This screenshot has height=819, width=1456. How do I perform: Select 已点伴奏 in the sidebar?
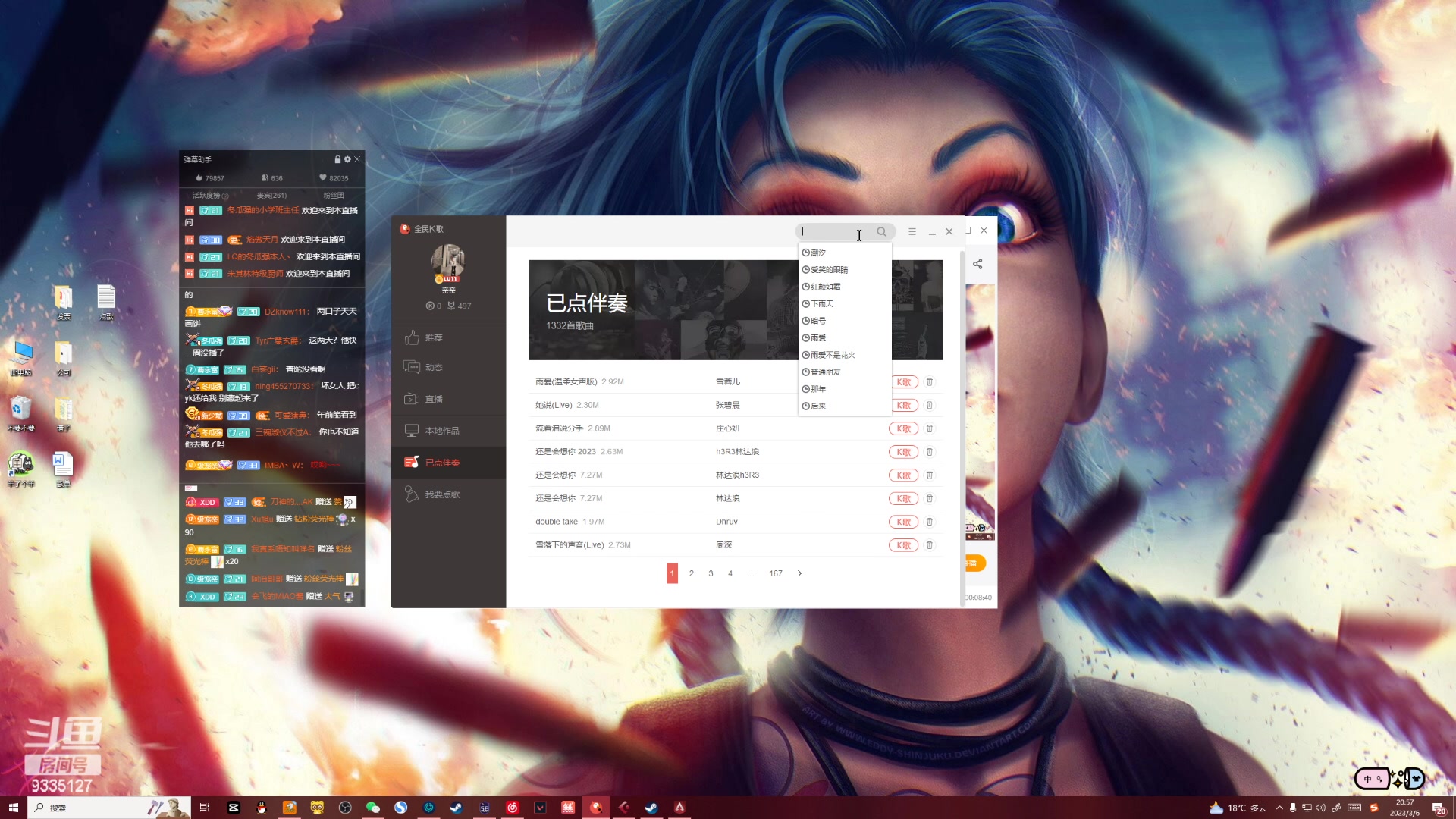click(449, 463)
